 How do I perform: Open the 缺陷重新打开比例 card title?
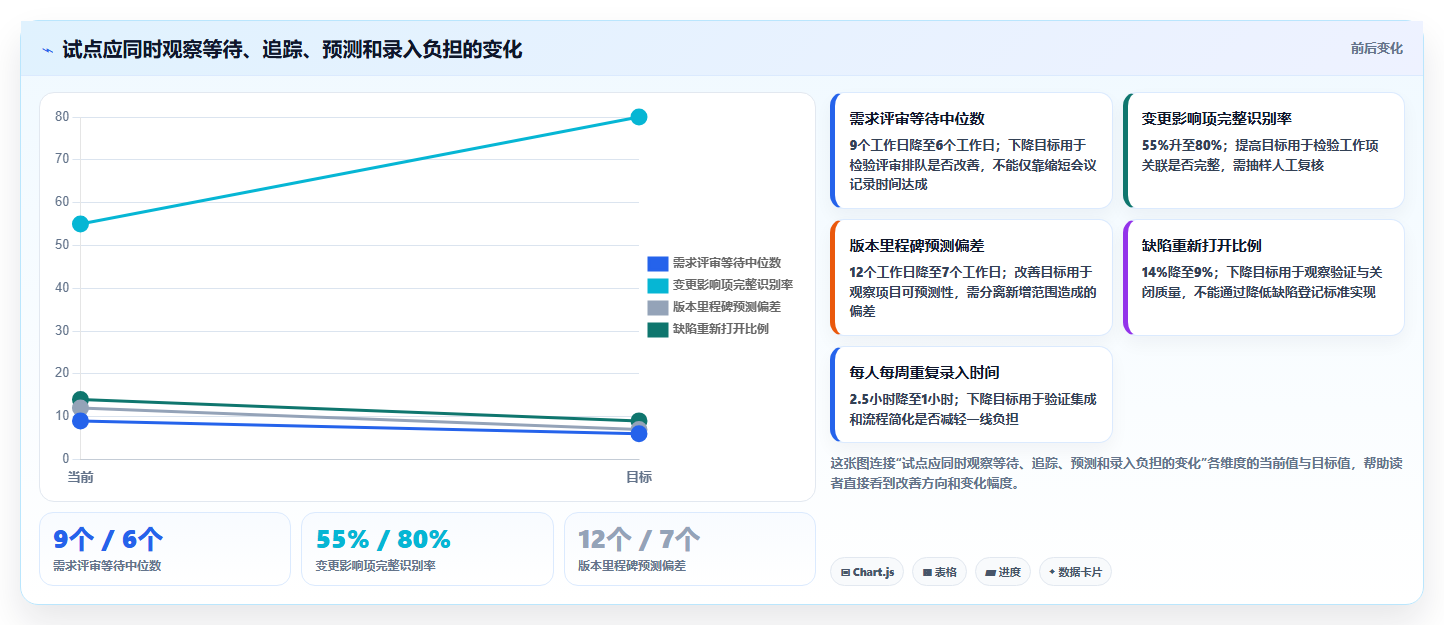1201,245
